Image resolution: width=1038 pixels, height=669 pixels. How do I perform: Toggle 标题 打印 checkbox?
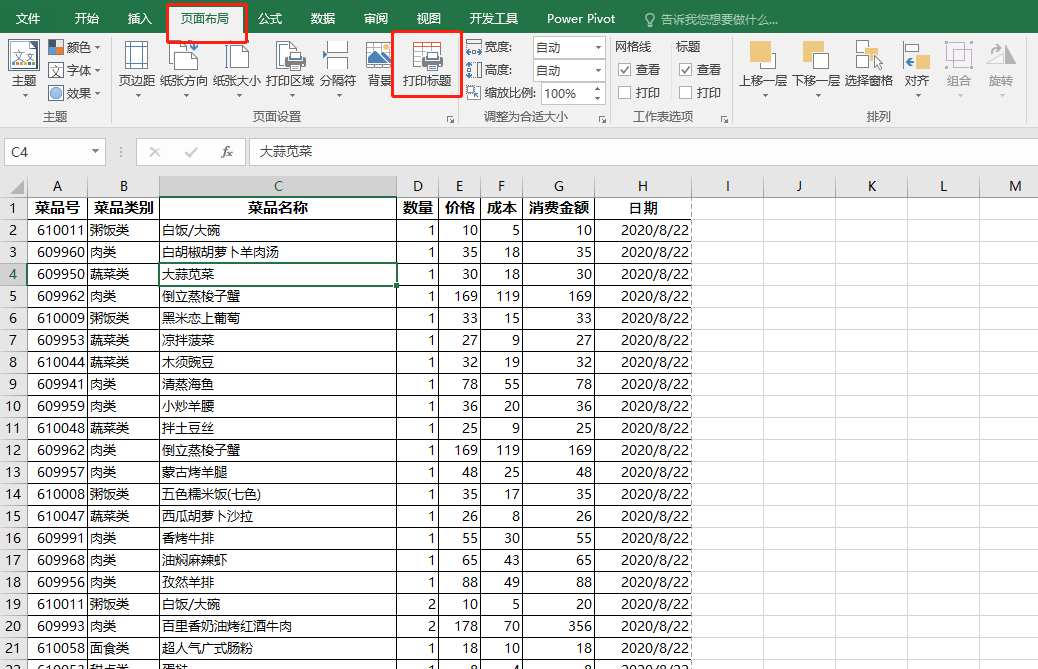click(x=686, y=93)
